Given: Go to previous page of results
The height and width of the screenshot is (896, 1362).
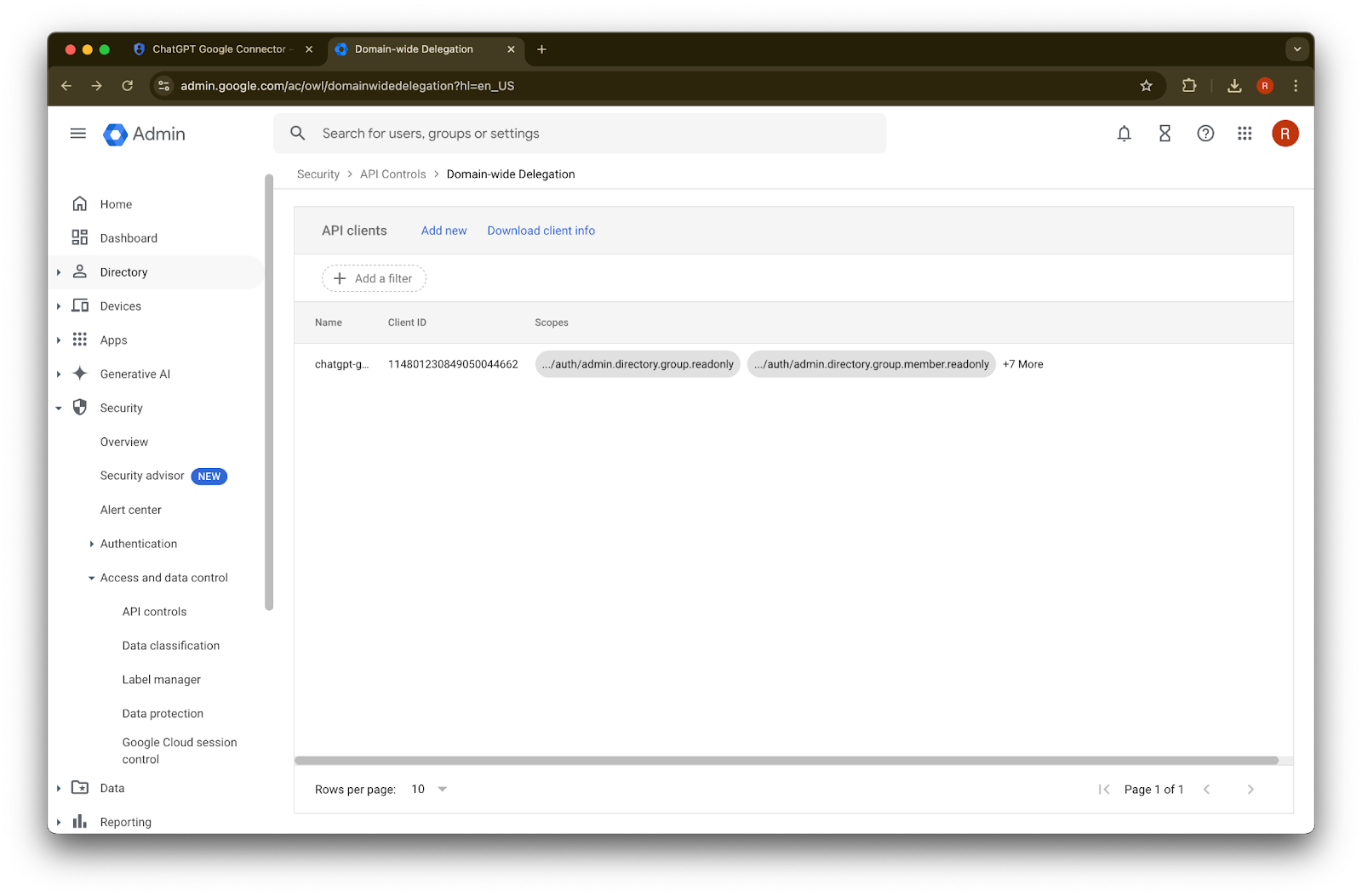Looking at the screenshot, I should [x=1206, y=790].
